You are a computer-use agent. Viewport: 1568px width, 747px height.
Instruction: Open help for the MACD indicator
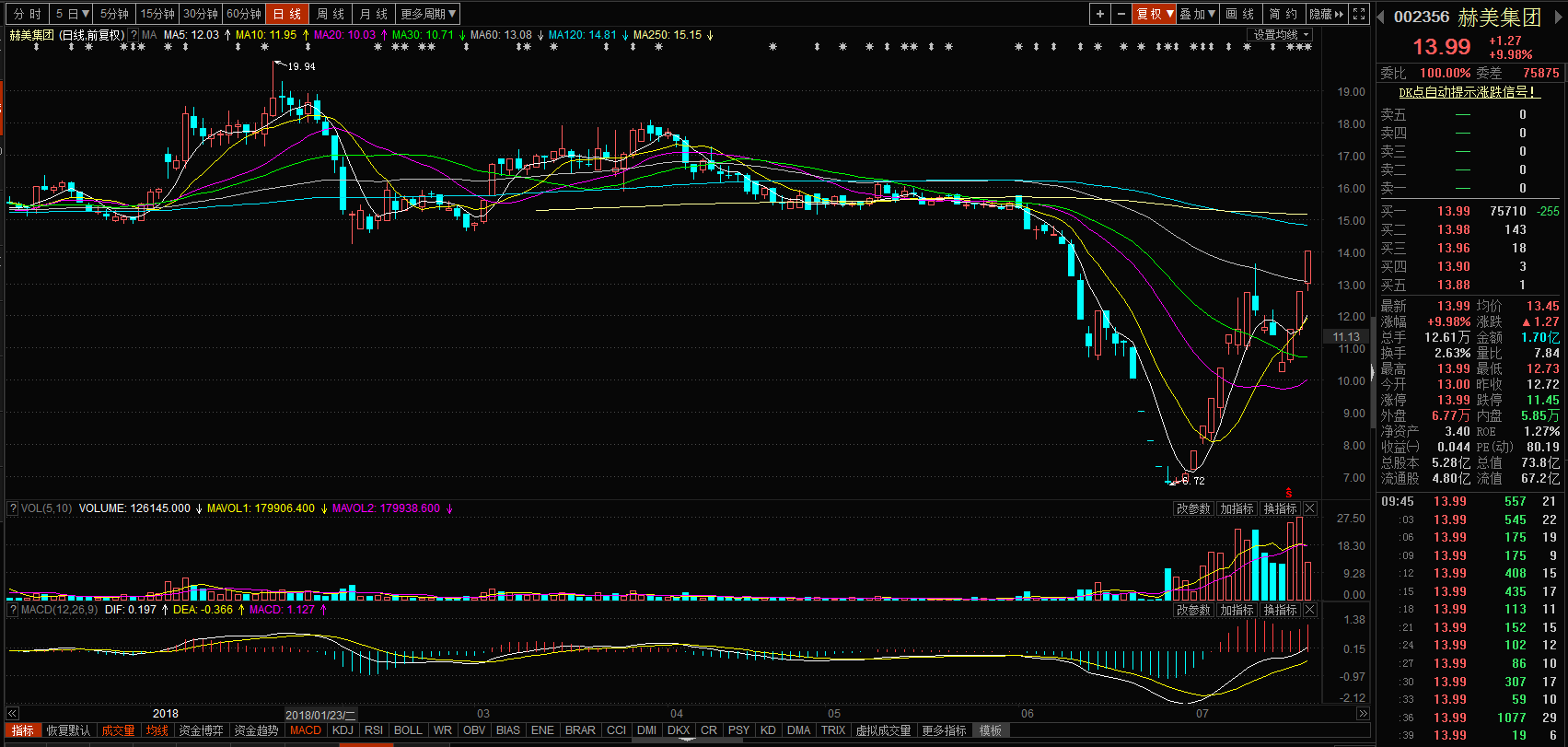click(13, 610)
